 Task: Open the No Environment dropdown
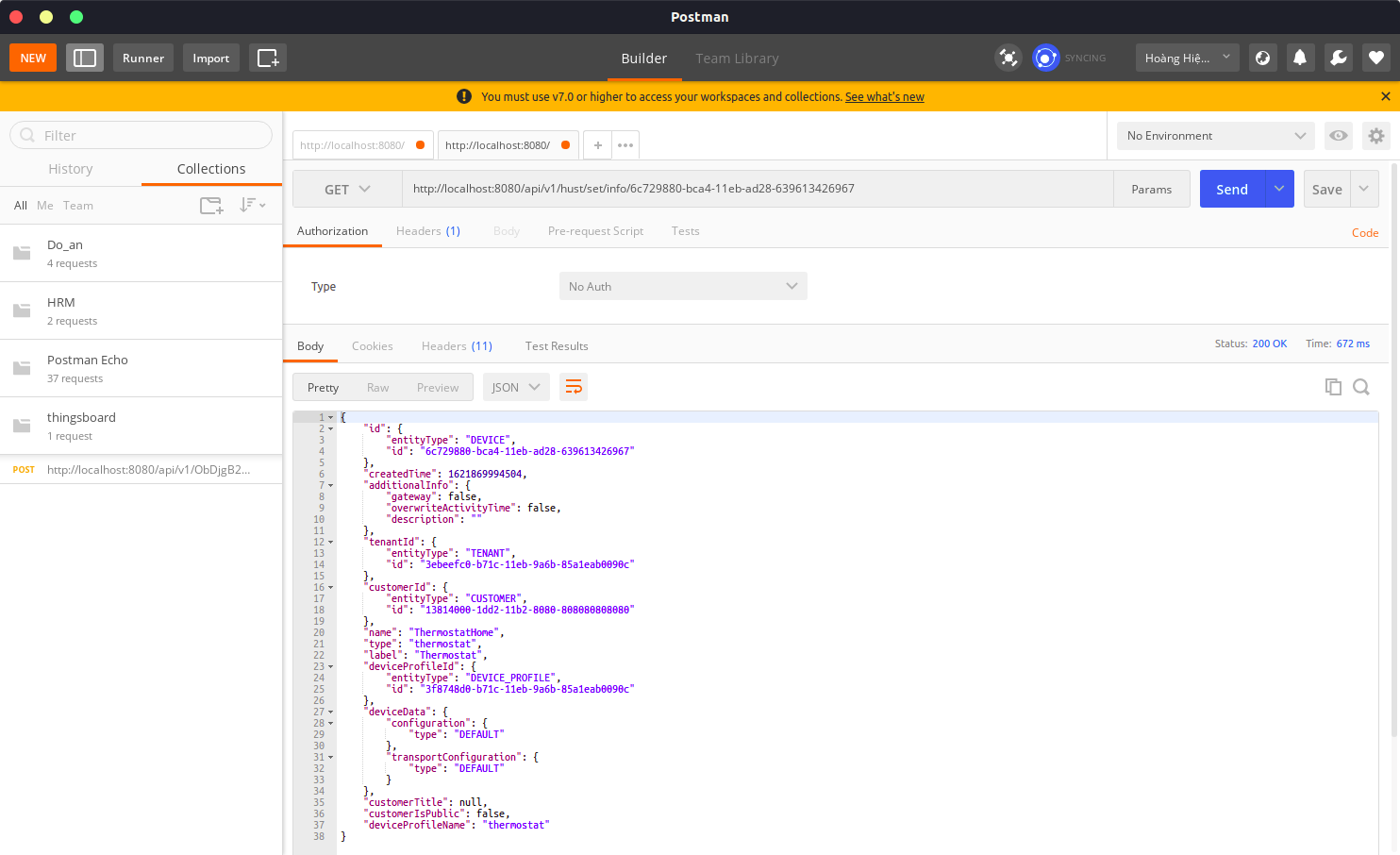(x=1214, y=136)
